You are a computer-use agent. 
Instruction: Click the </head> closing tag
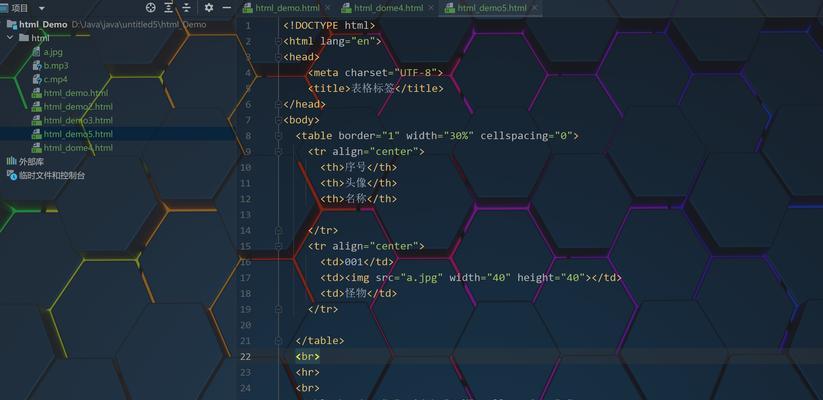pyautogui.click(x=304, y=104)
